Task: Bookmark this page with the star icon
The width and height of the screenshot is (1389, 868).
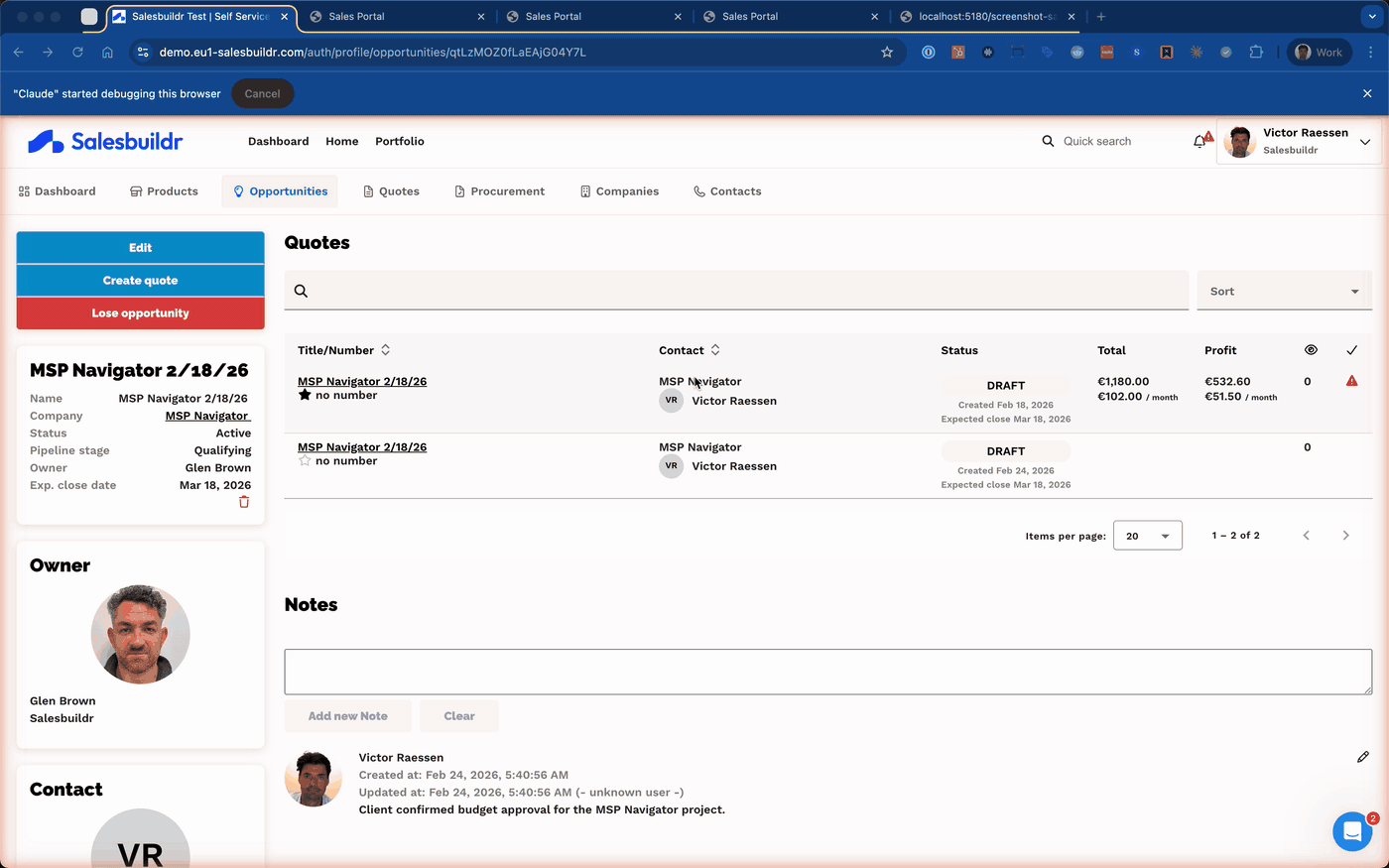Action: coord(887,53)
